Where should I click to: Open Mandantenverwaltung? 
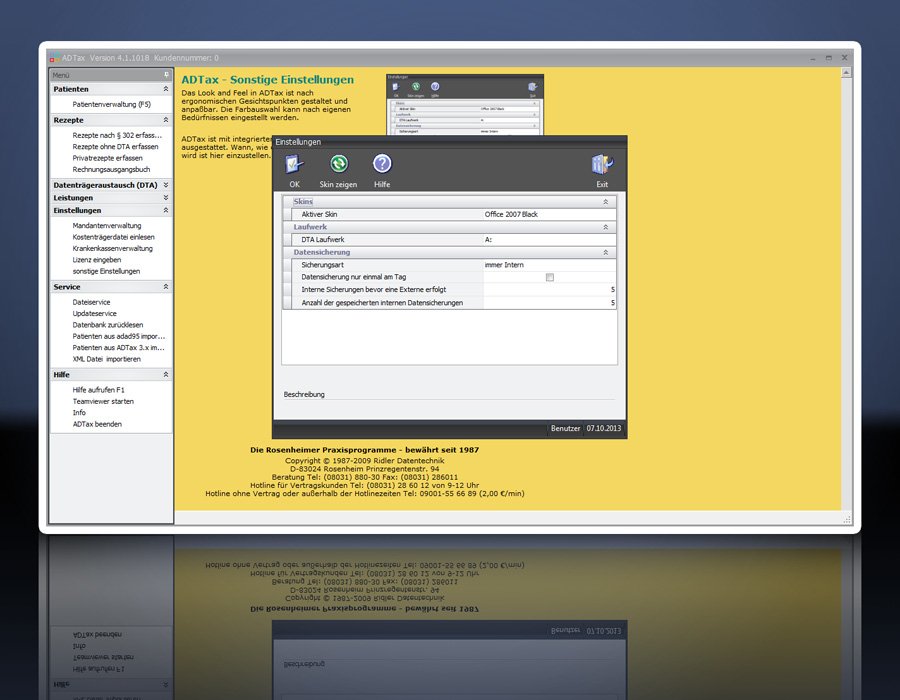[107, 225]
